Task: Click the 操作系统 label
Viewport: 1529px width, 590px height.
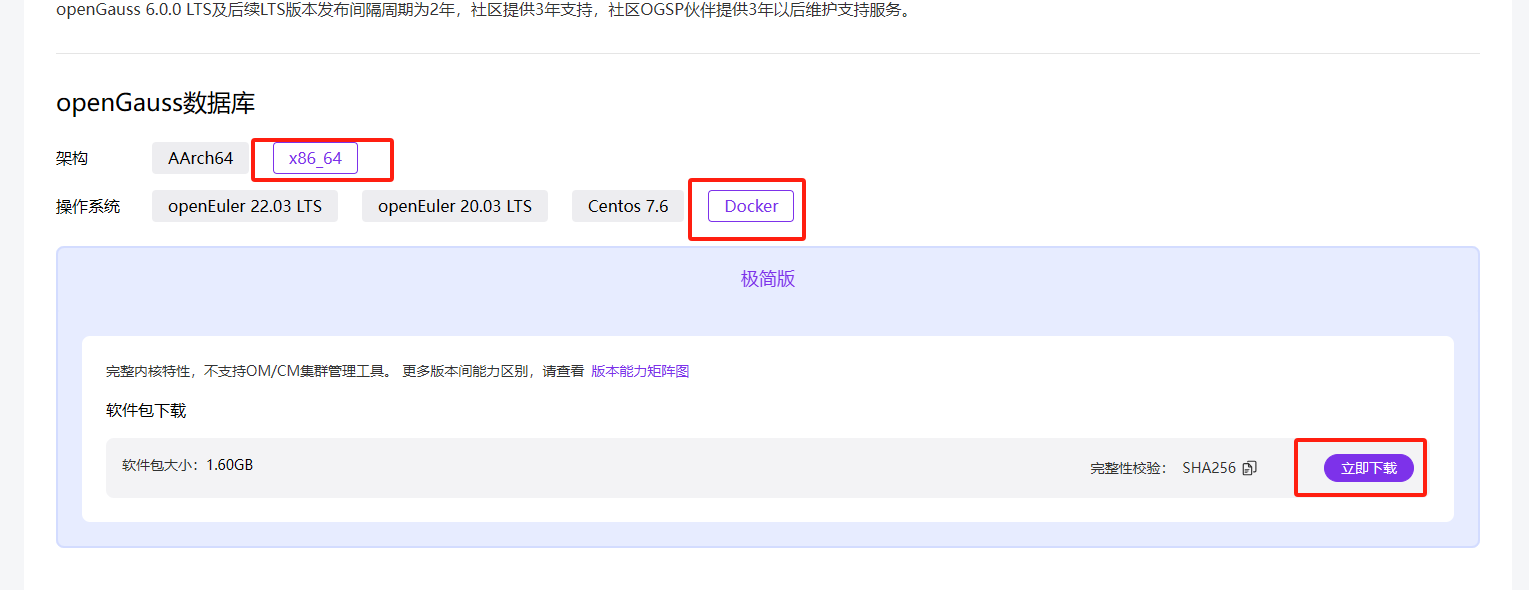Action: (x=88, y=206)
